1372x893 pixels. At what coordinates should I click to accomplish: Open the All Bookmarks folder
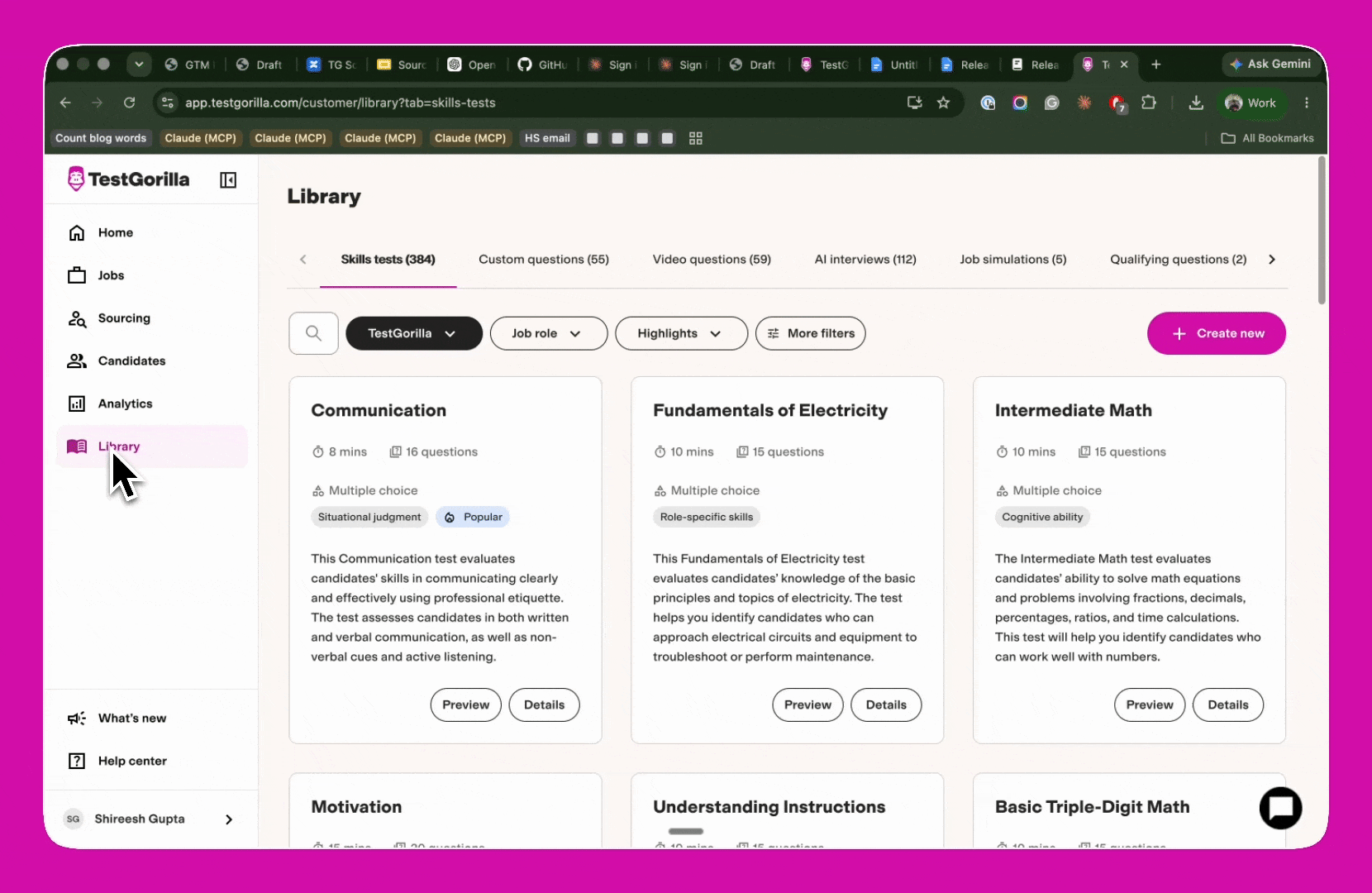1267,138
